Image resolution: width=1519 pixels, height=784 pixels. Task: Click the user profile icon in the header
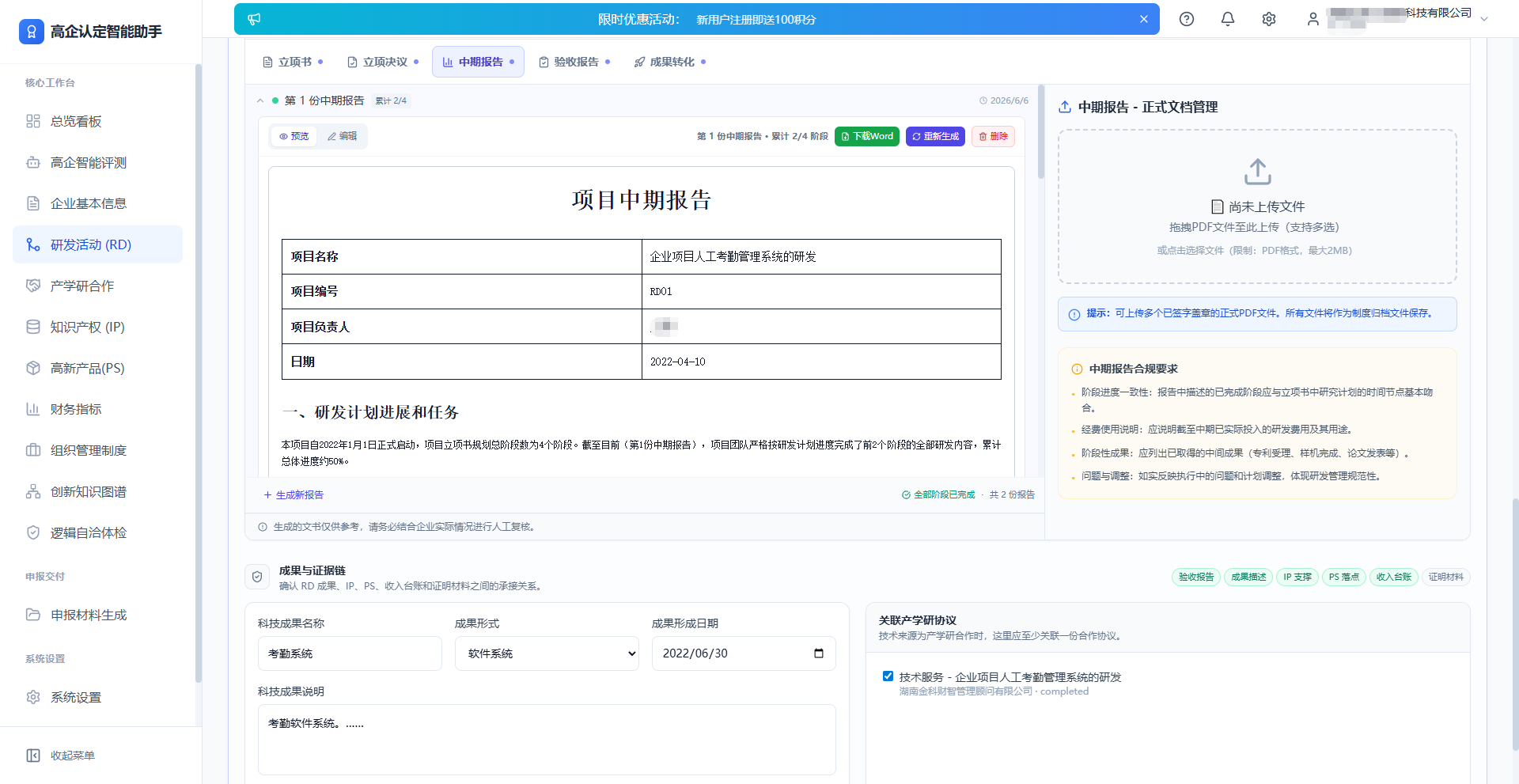[x=1313, y=19]
